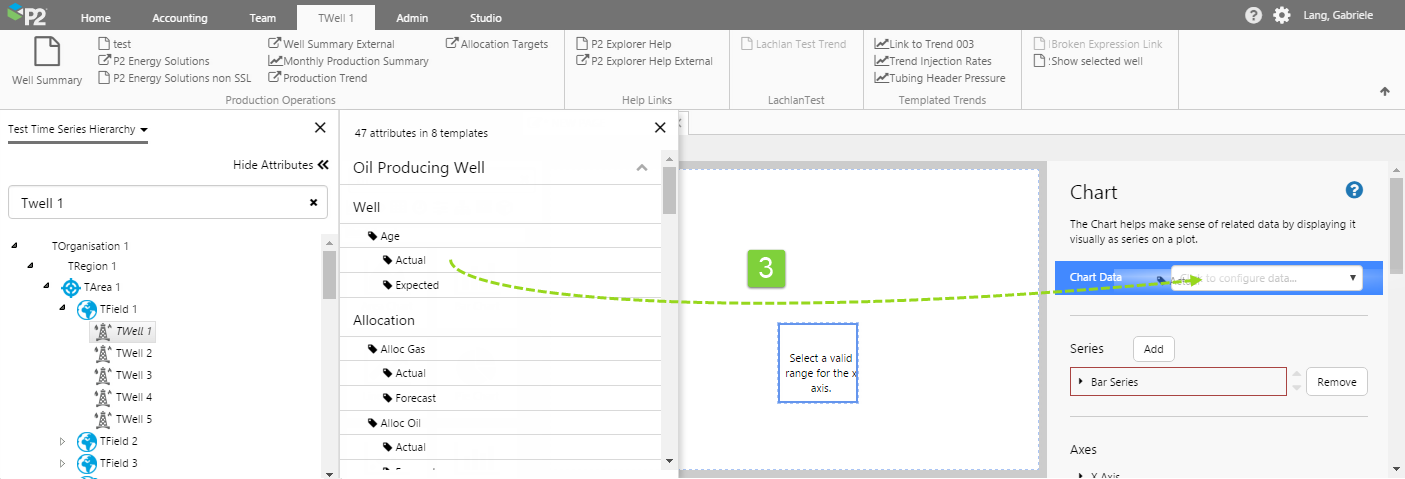The width and height of the screenshot is (1405, 479).
Task: Click the blue Chart help icon
Action: click(x=1354, y=191)
